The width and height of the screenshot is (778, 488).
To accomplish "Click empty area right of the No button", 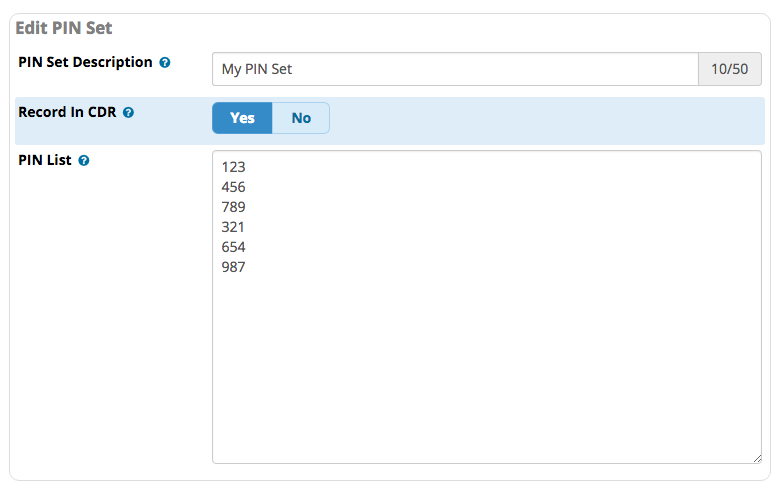I will (x=546, y=119).
